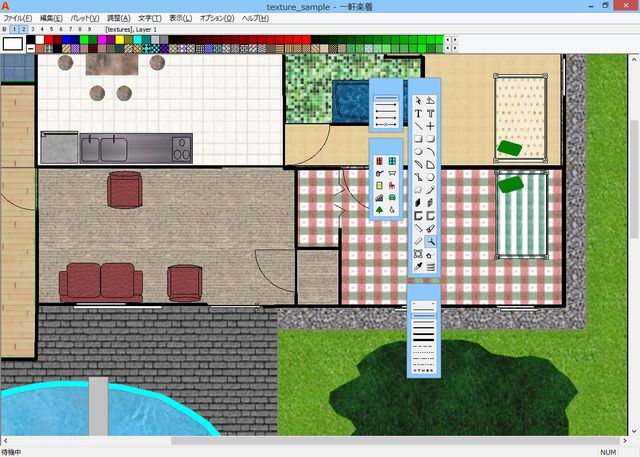Pick the green tree parts icon

point(379,210)
